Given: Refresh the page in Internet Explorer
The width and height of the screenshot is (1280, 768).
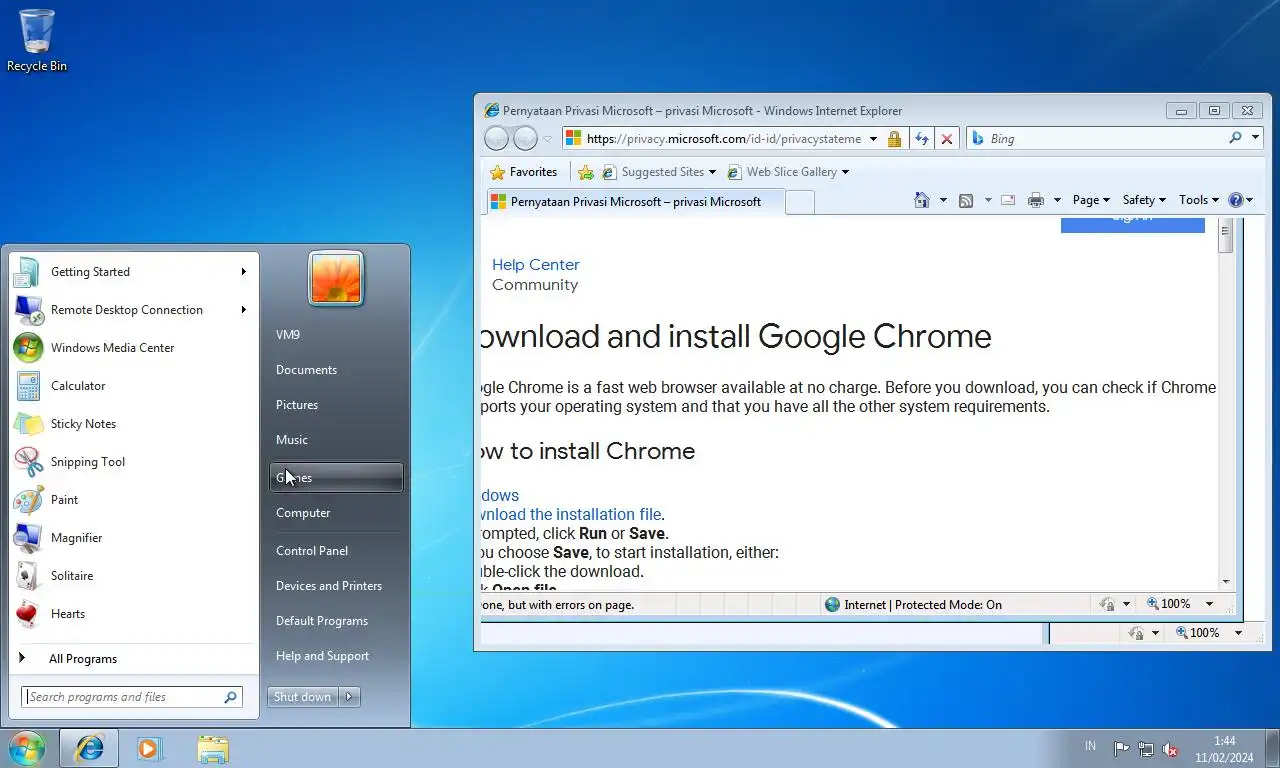Looking at the screenshot, I should tap(921, 139).
